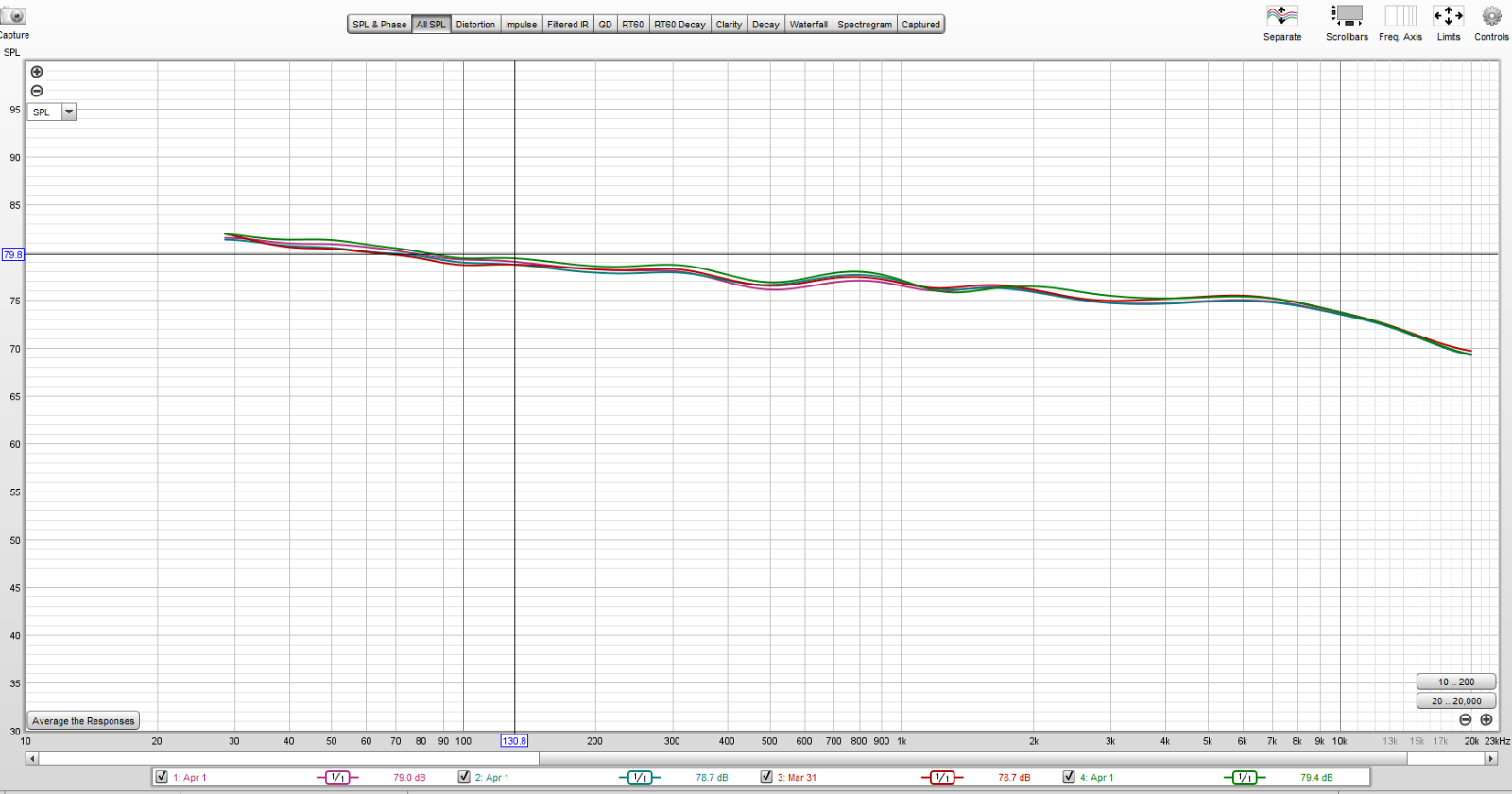Switch to the Waterfall tab
The width and height of the screenshot is (1512, 794).
tap(808, 25)
